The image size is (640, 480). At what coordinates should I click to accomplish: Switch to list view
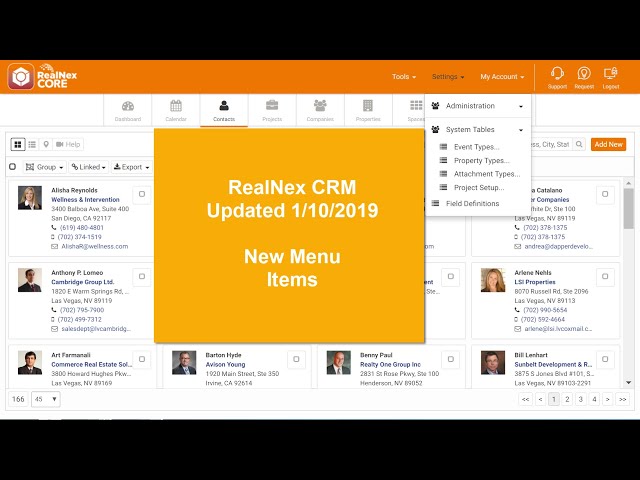point(32,144)
